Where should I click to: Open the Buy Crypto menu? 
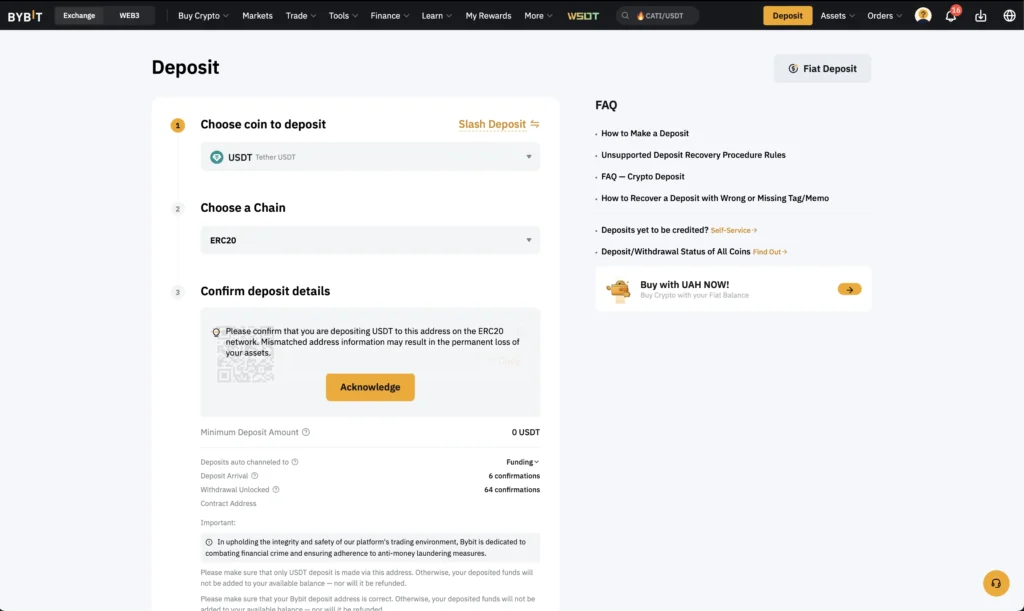pos(203,16)
